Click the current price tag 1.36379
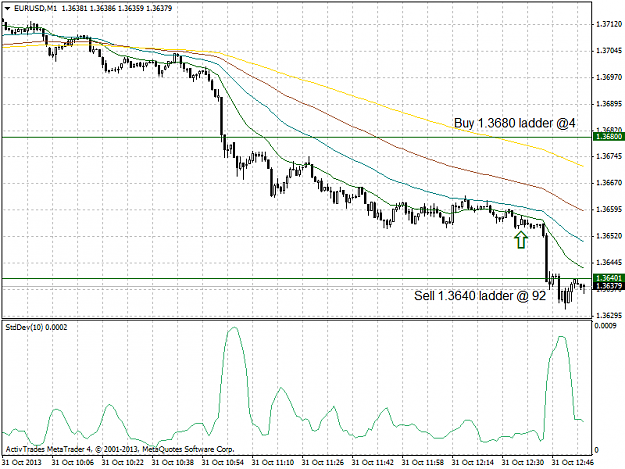This screenshot has width=625, height=469. 609,286
